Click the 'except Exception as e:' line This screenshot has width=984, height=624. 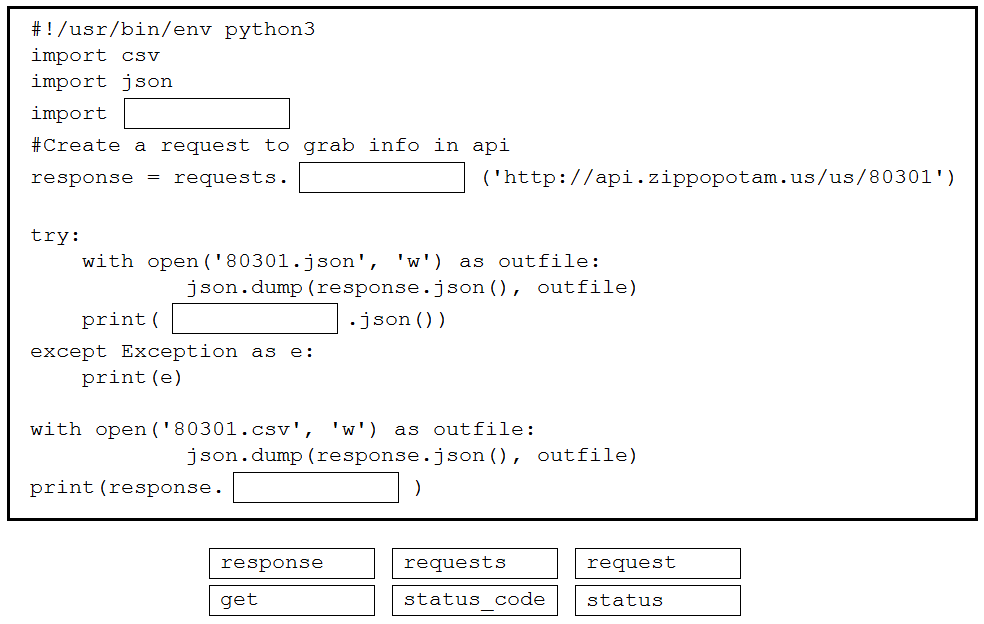coord(172,352)
